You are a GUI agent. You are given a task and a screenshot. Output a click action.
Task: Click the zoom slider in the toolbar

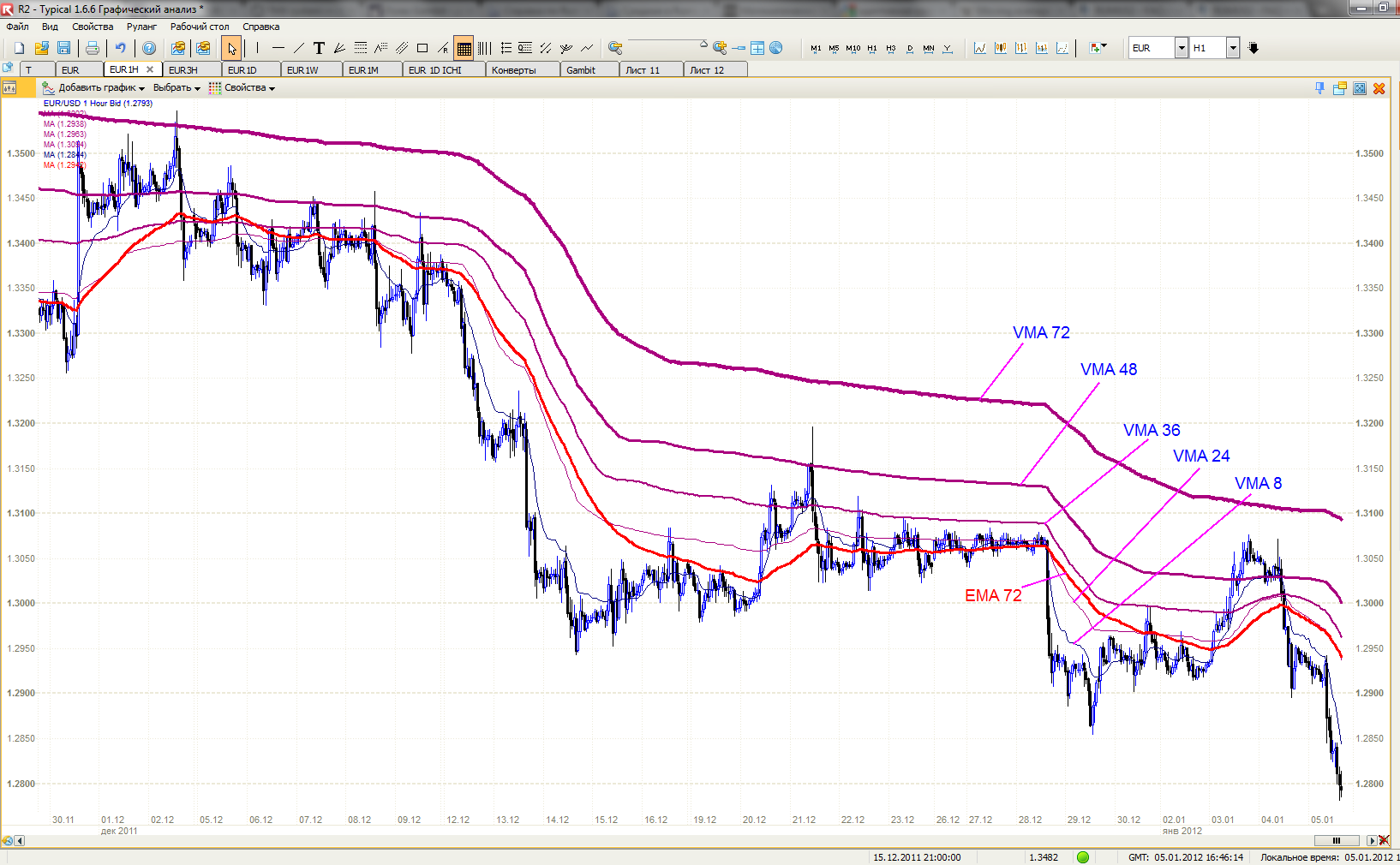(667, 45)
